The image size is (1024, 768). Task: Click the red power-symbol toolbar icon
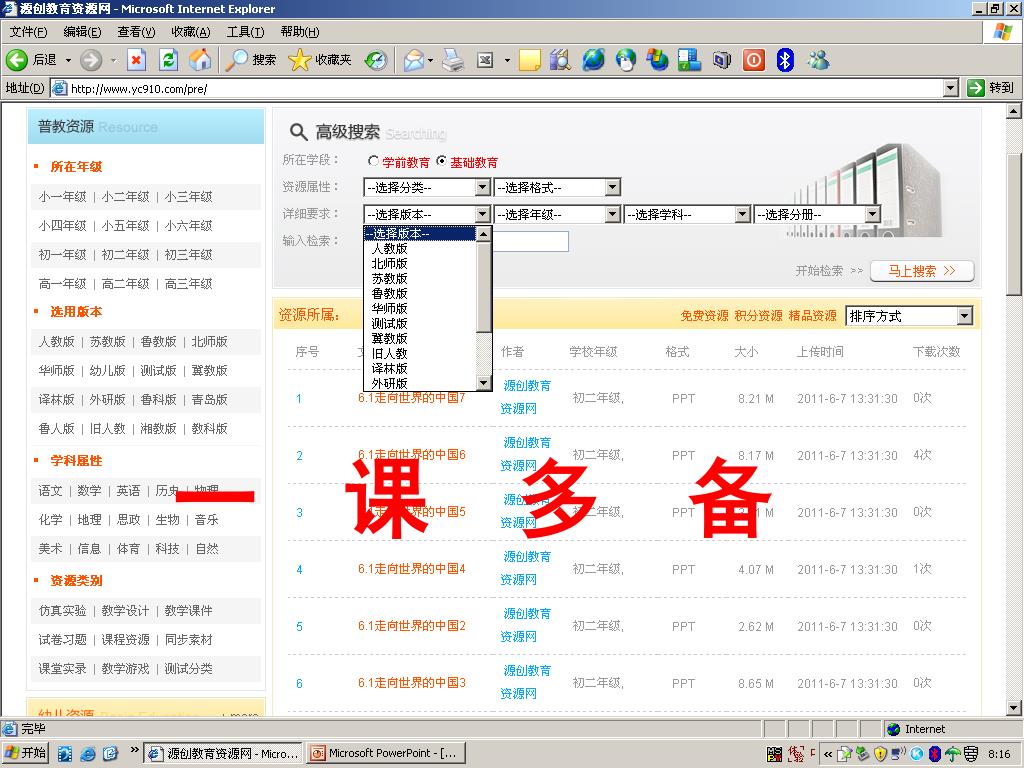point(754,60)
